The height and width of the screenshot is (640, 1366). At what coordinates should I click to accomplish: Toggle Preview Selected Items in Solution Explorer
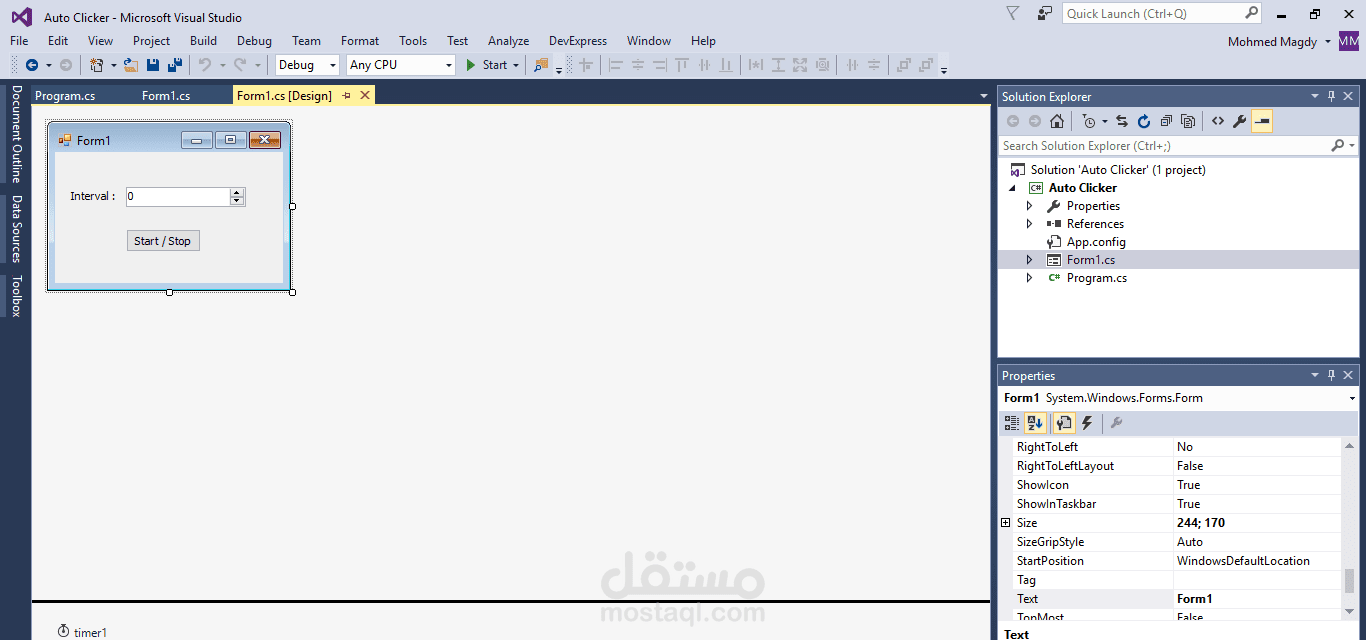coord(1262,122)
